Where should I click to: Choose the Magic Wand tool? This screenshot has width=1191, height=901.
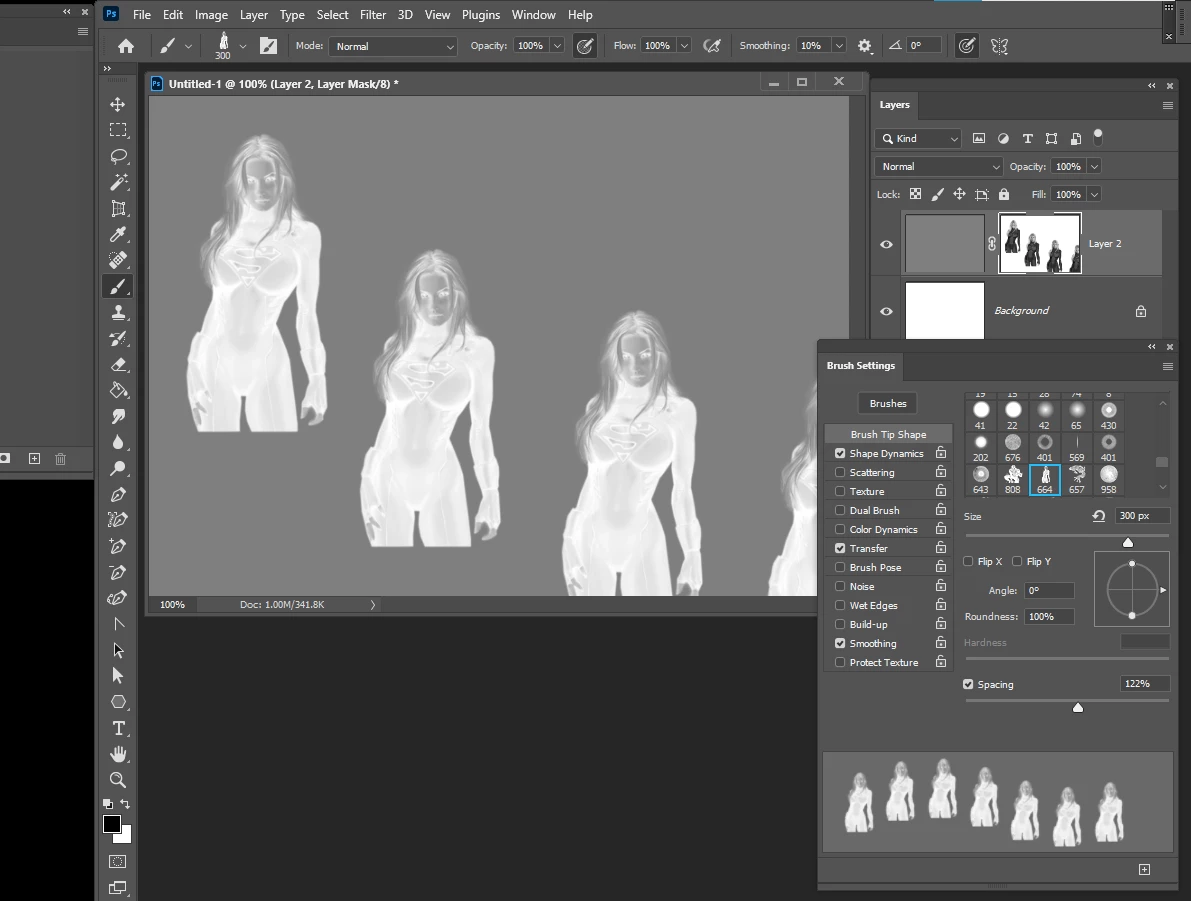118,182
